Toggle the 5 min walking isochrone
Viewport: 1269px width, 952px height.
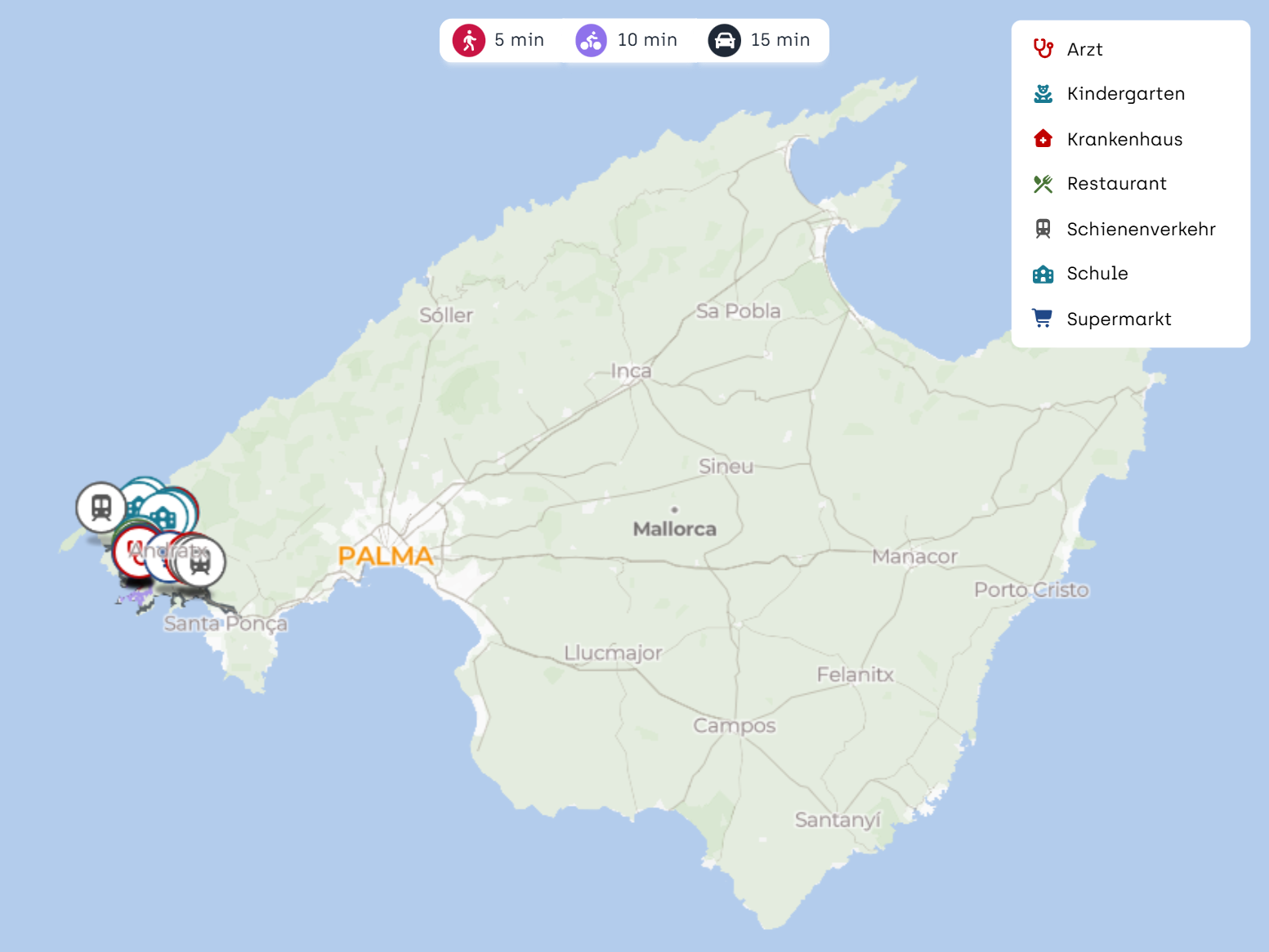tap(499, 40)
